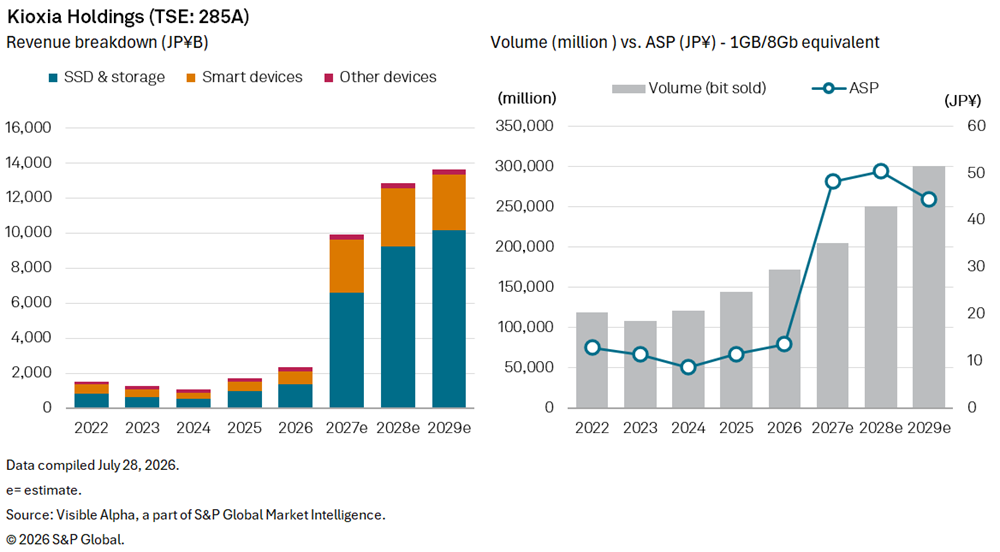Click the 2029e volume bar
The height and width of the screenshot is (552, 1000).
929,287
